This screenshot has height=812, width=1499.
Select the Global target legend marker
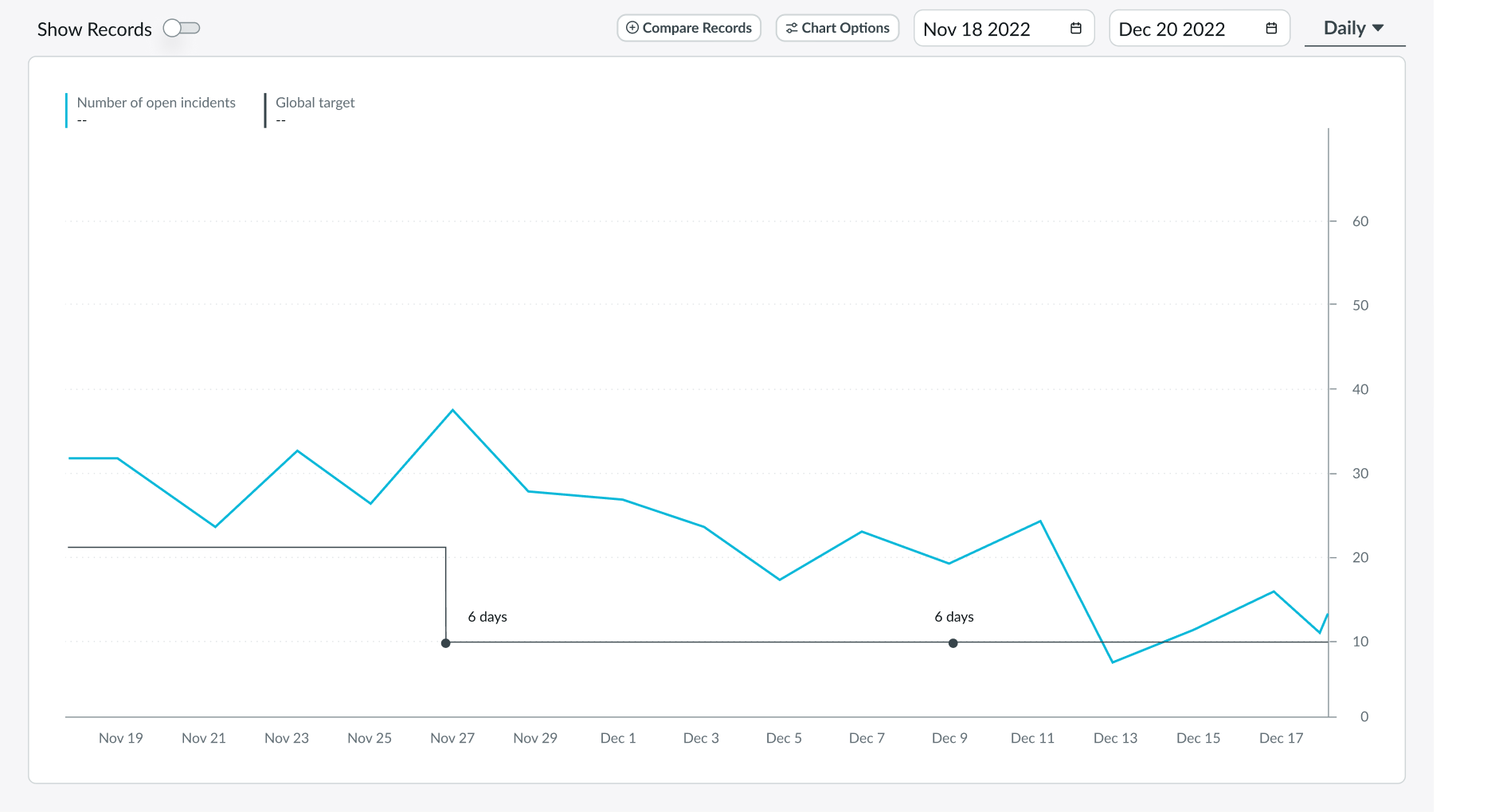click(265, 110)
